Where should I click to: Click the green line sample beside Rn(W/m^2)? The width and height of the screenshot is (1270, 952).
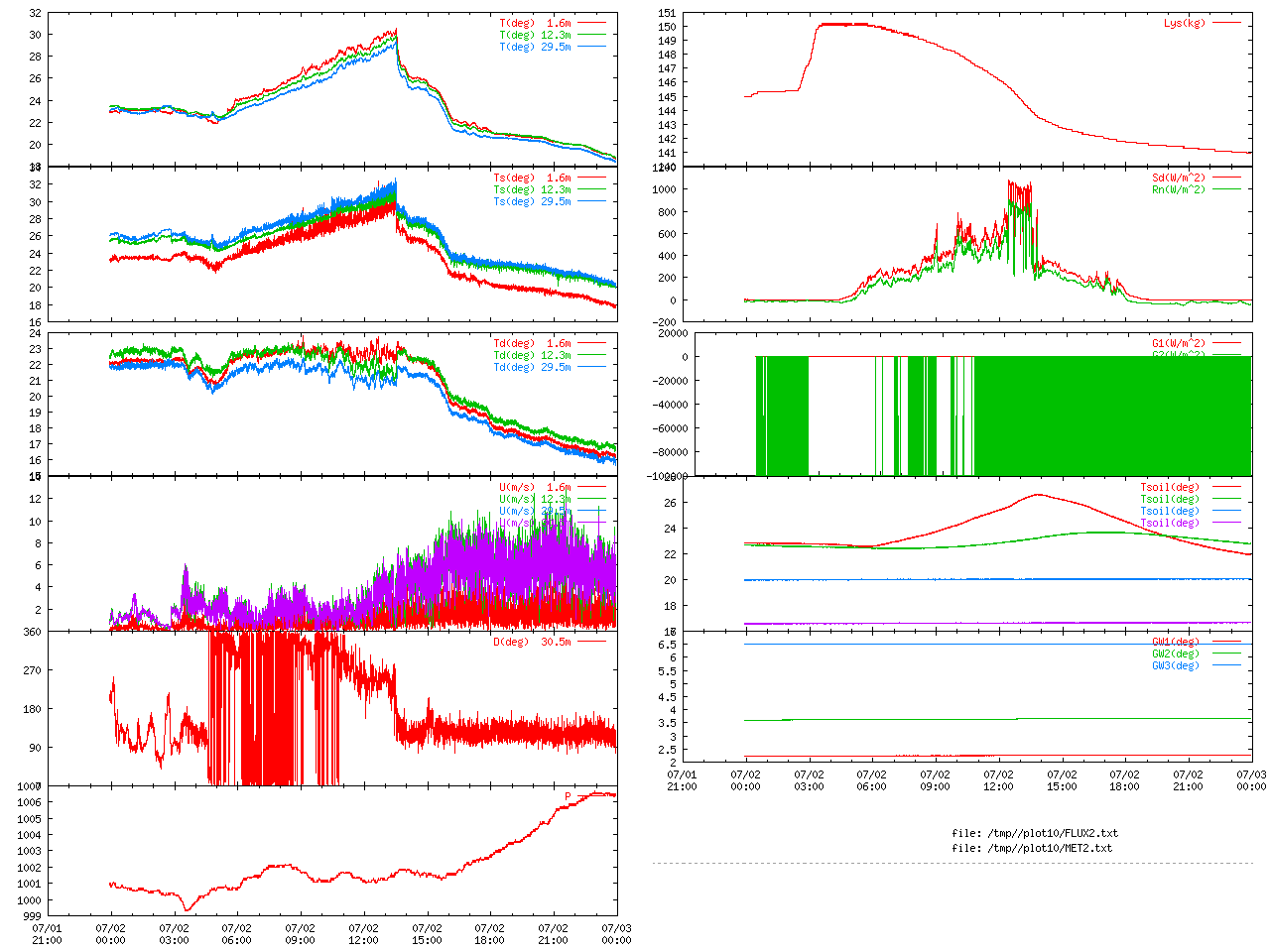click(x=1226, y=189)
